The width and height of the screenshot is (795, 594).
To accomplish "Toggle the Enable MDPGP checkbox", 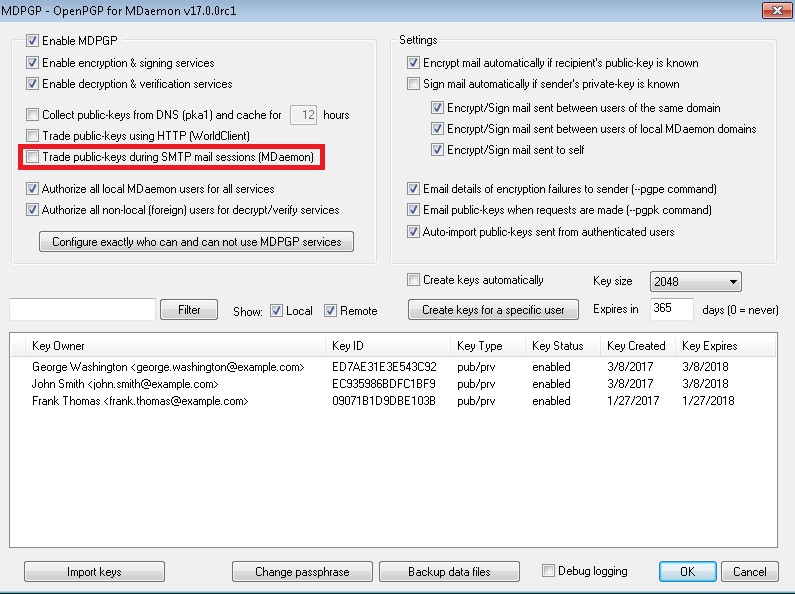I will coord(32,41).
